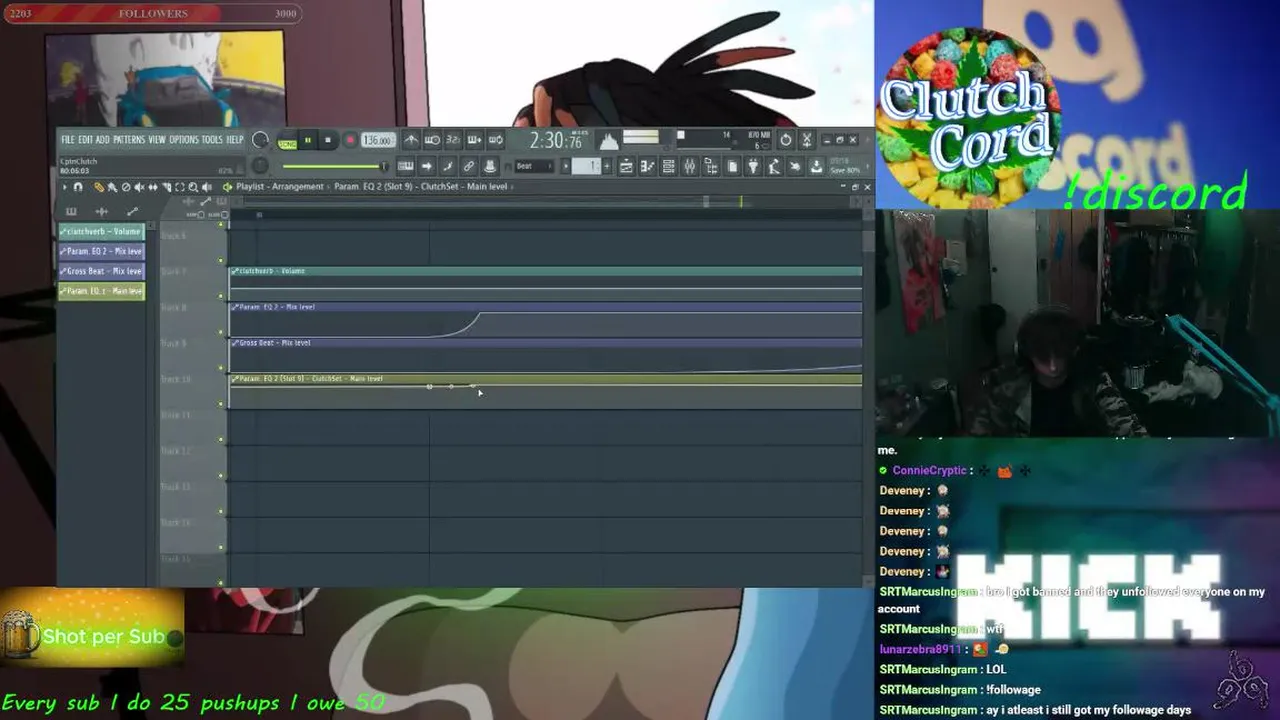The image size is (1280, 720).
Task: Click the plus button beside pattern selector
Action: (x=607, y=166)
